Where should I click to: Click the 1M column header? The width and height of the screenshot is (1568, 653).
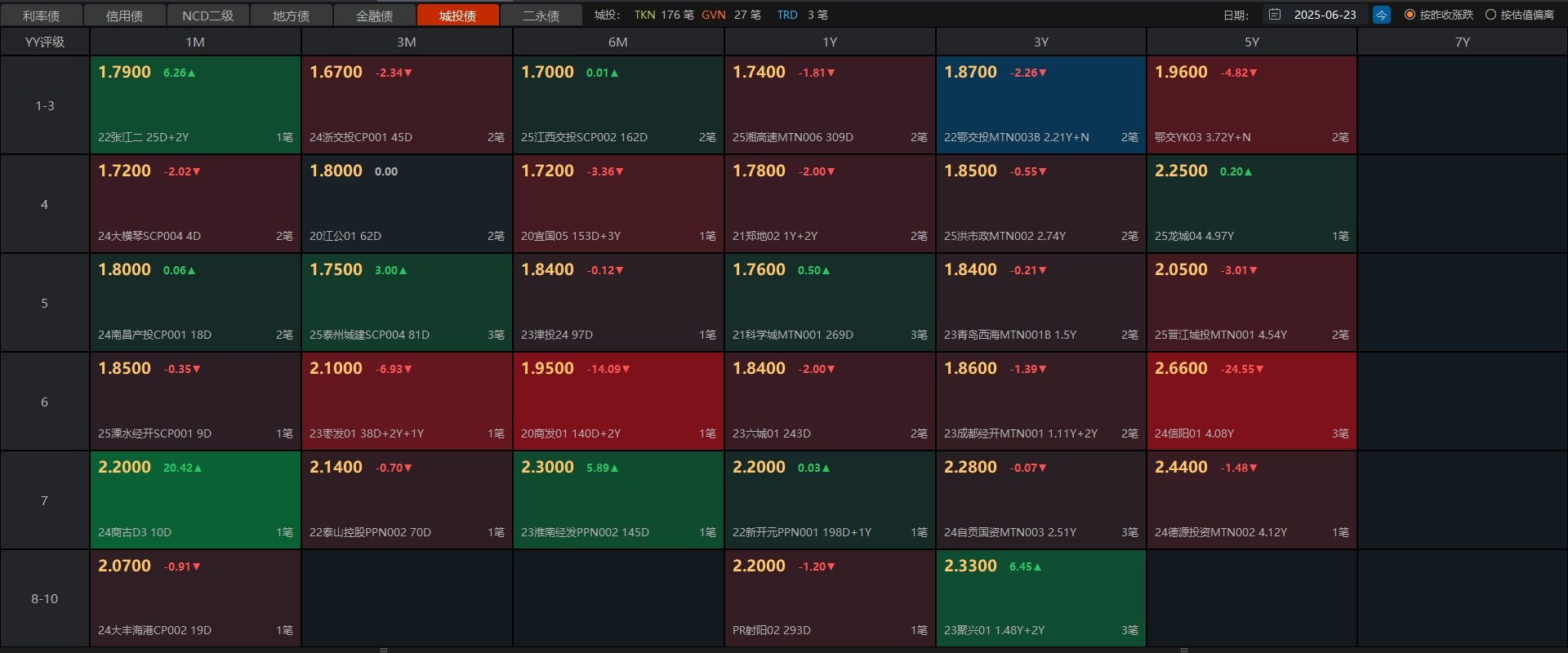tap(195, 42)
